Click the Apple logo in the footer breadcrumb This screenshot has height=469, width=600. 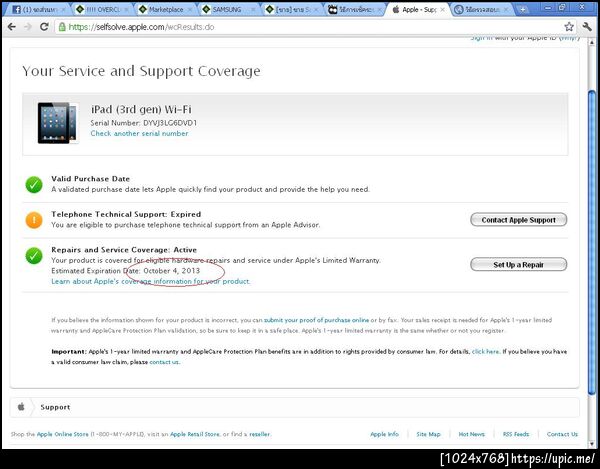21,407
